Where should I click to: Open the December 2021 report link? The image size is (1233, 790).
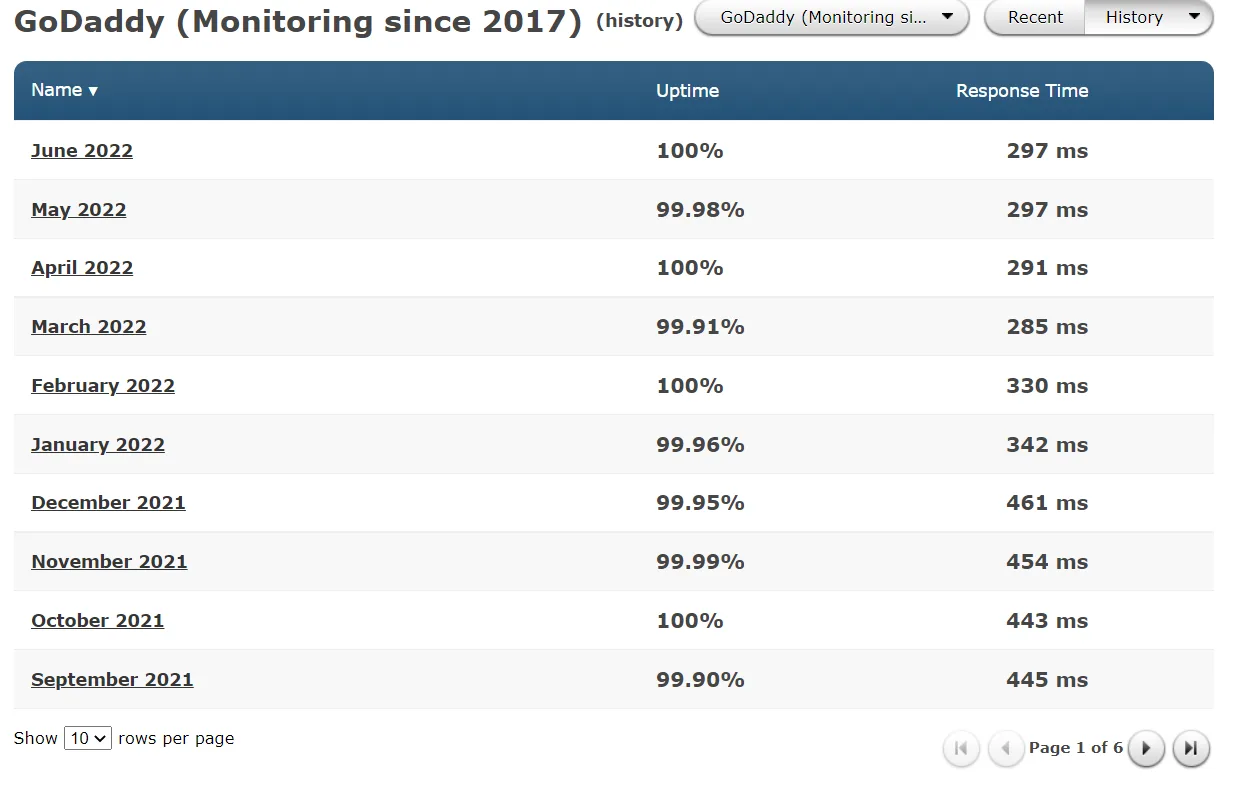tap(108, 503)
